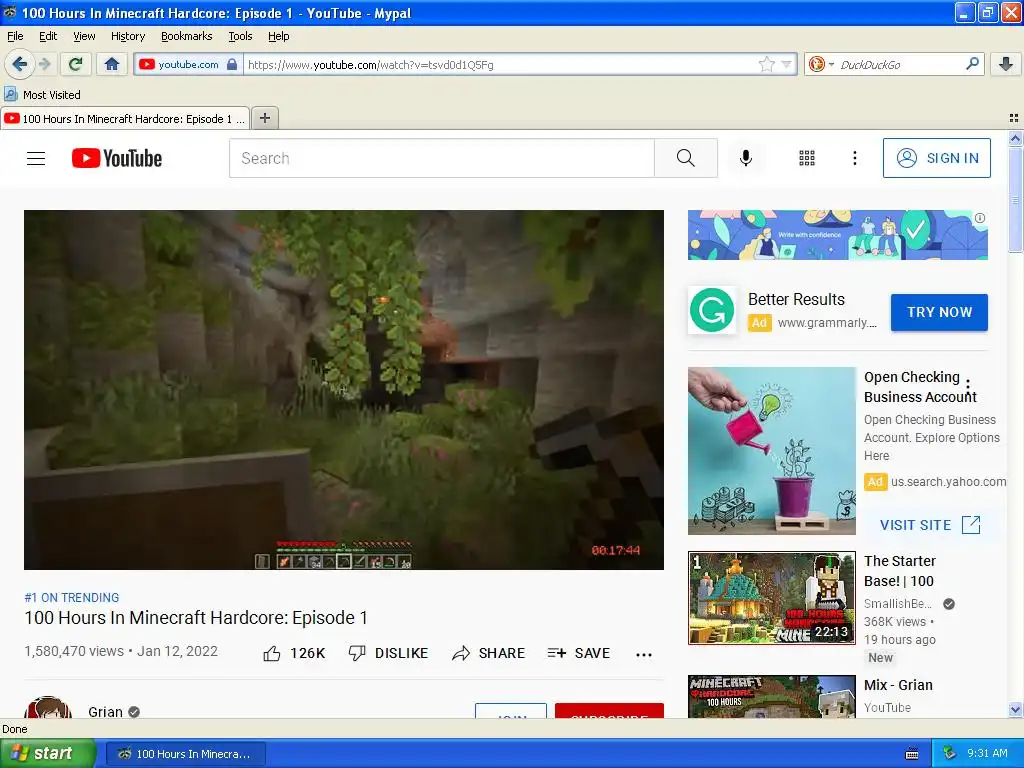Viewport: 1024px width, 768px height.
Task: Click the SmallishBe... channel name
Action: [897, 603]
